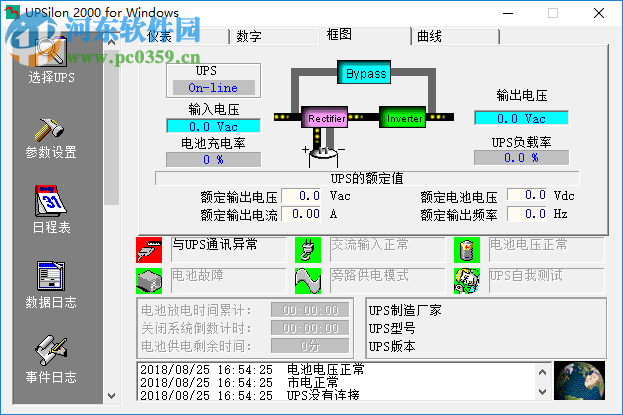Close the UPSilon 2000 window
This screenshot has height=415, width=623.
coord(599,14)
